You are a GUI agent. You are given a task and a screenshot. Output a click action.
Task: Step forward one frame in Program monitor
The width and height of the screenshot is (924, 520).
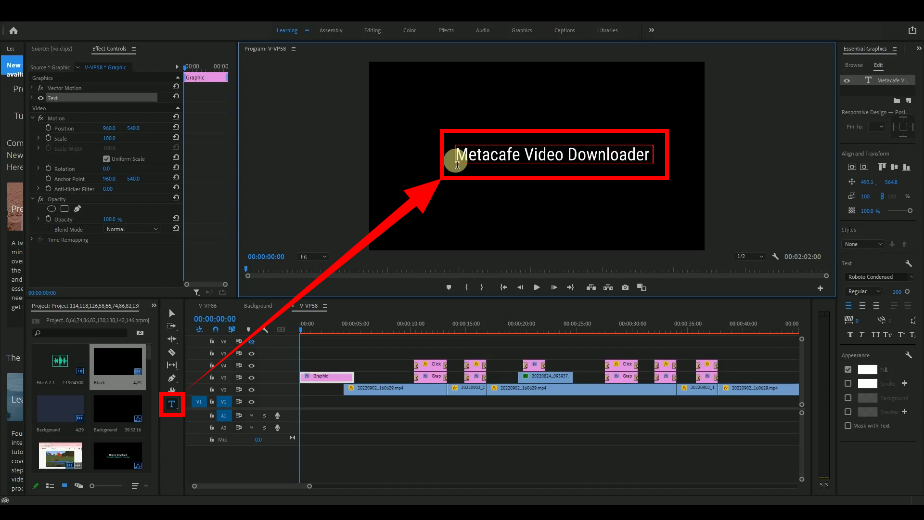click(x=553, y=287)
